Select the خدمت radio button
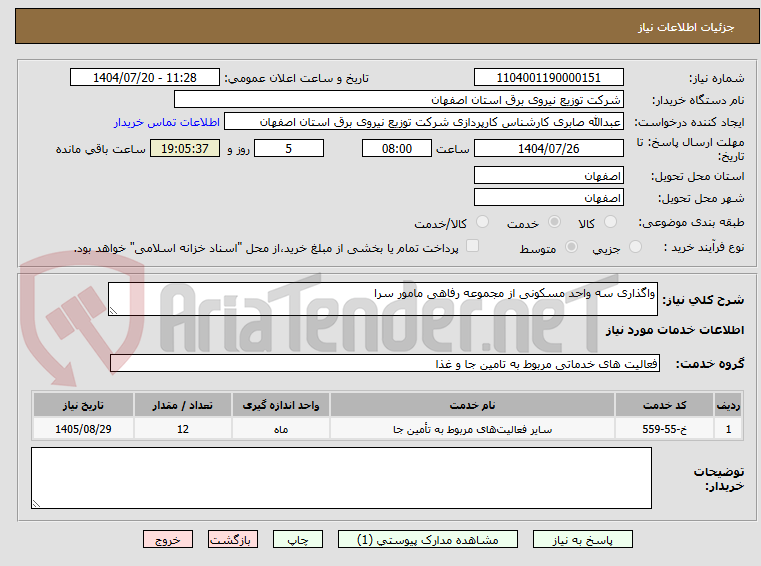 (x=554, y=222)
